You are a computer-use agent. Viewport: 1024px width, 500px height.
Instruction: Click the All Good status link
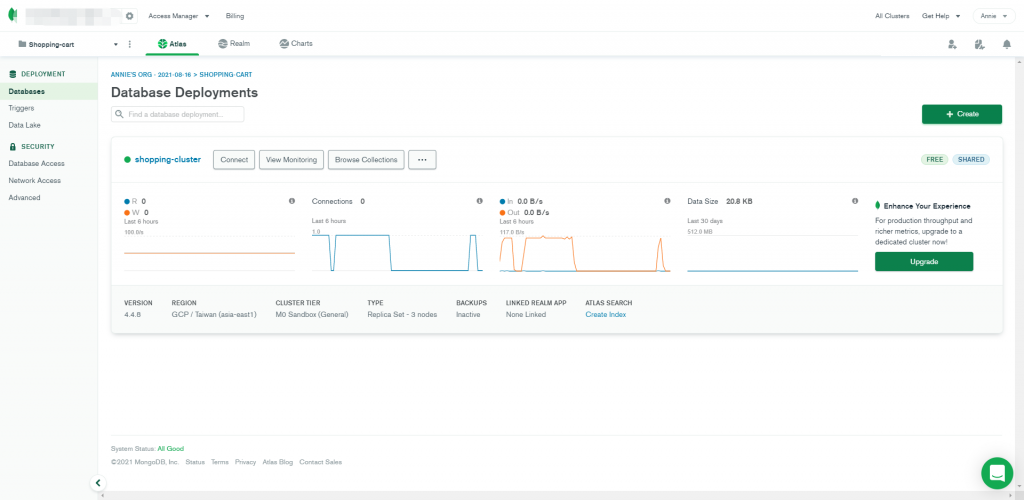pos(170,449)
